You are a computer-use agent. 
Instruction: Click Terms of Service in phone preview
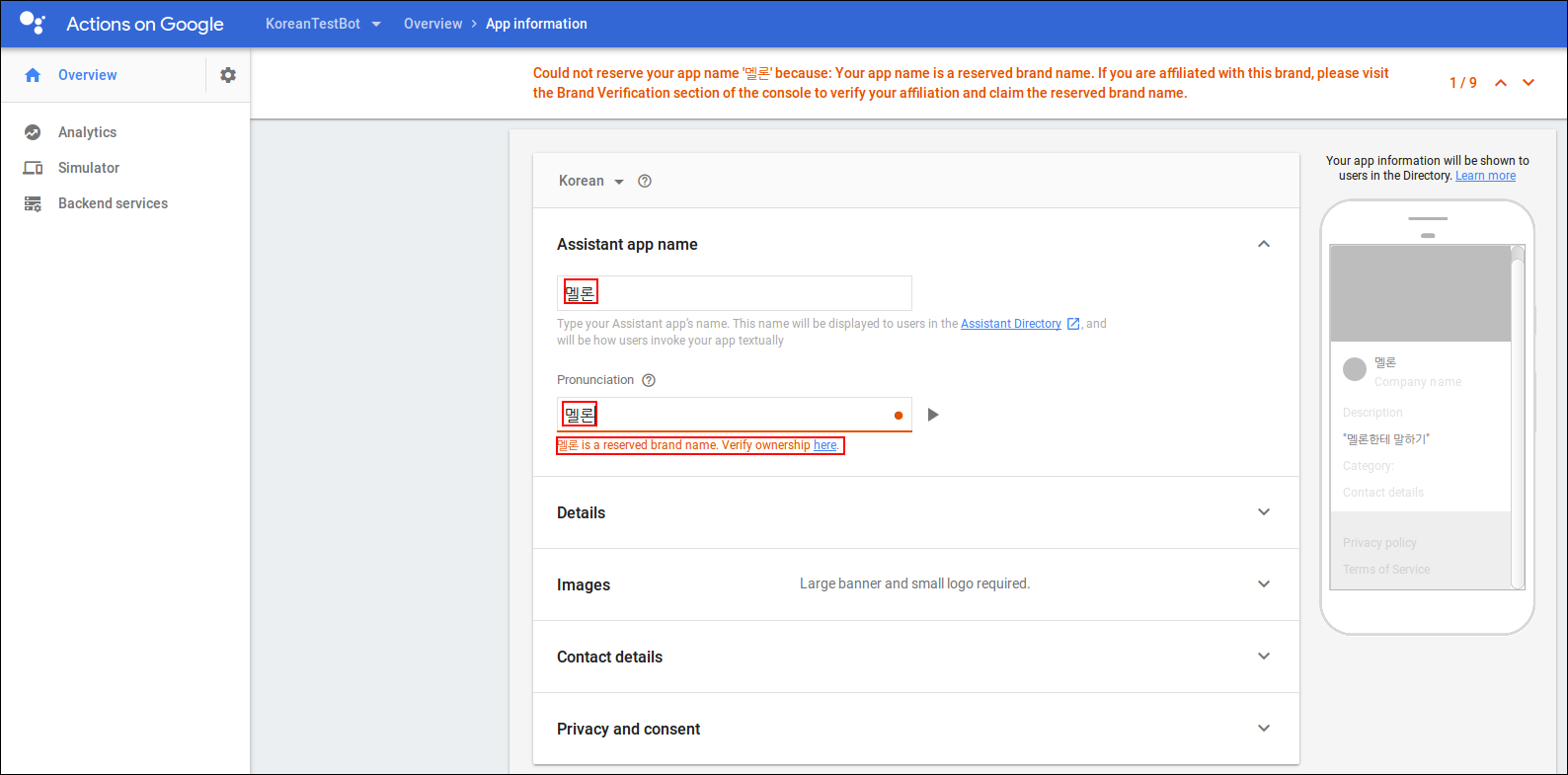pos(1386,570)
